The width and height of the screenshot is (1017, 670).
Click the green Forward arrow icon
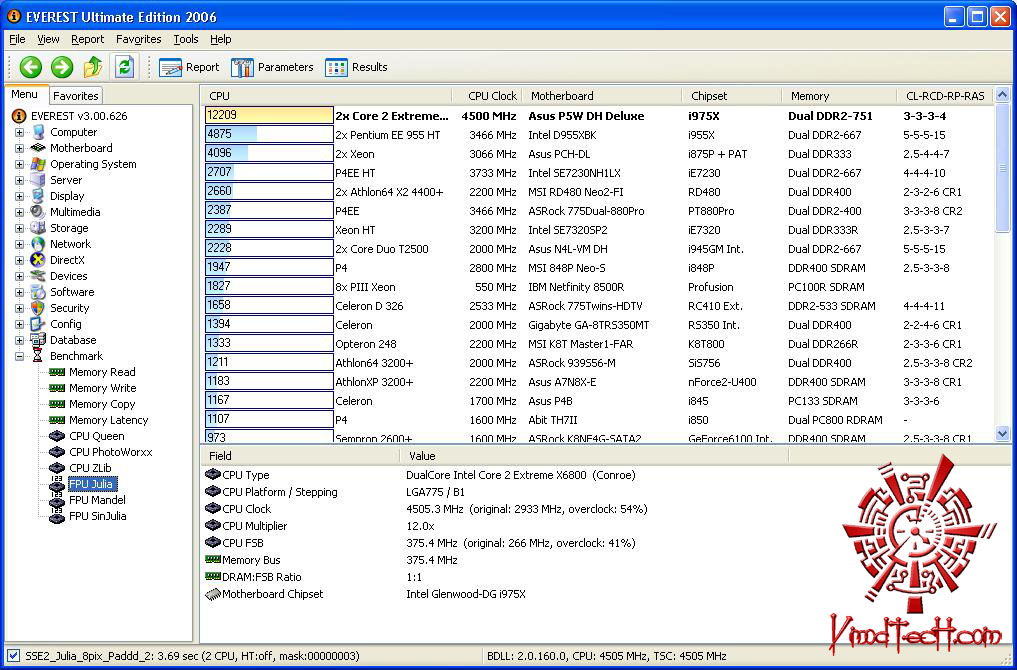(x=62, y=67)
